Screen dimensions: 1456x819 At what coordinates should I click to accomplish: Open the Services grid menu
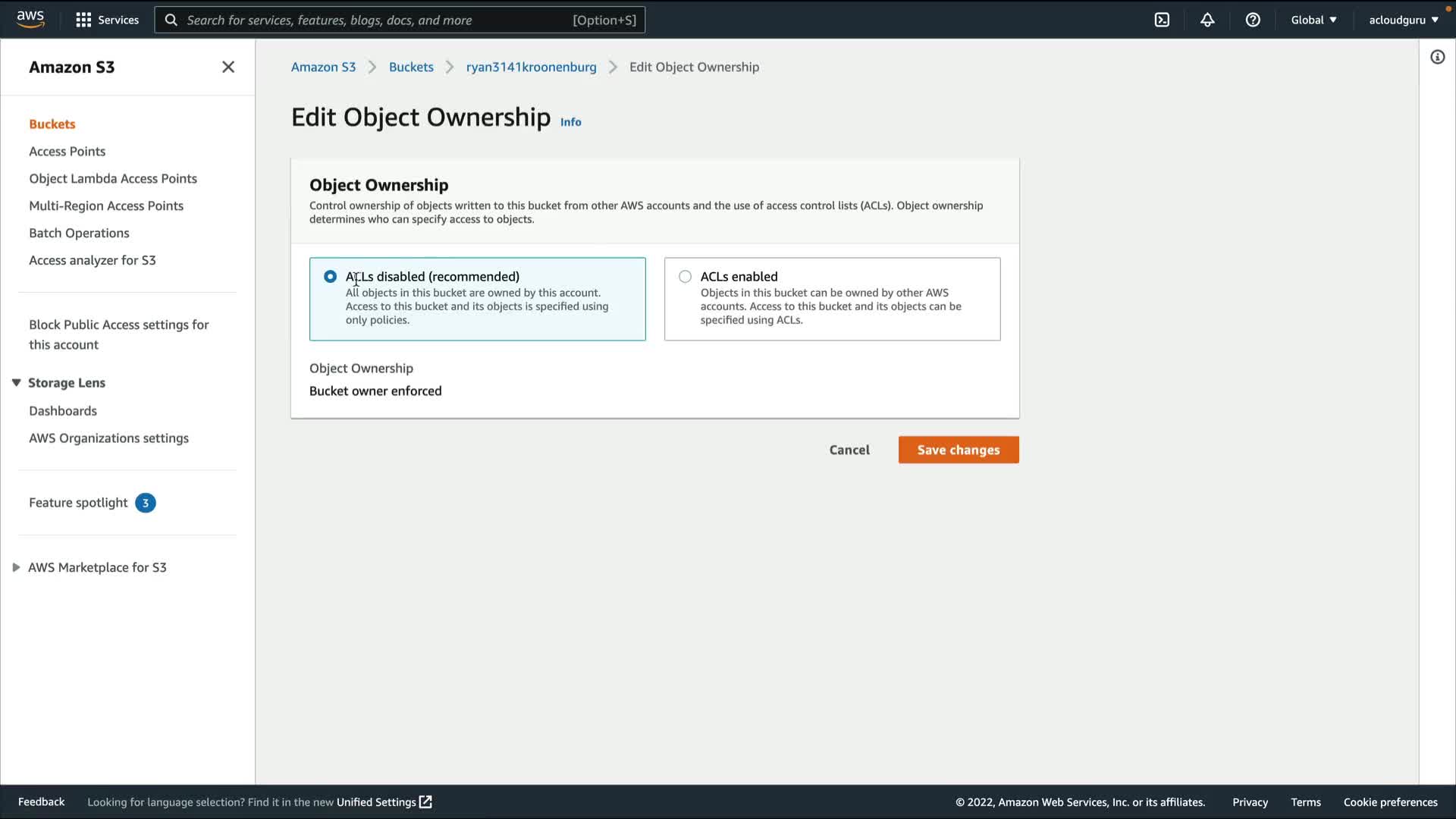click(107, 20)
